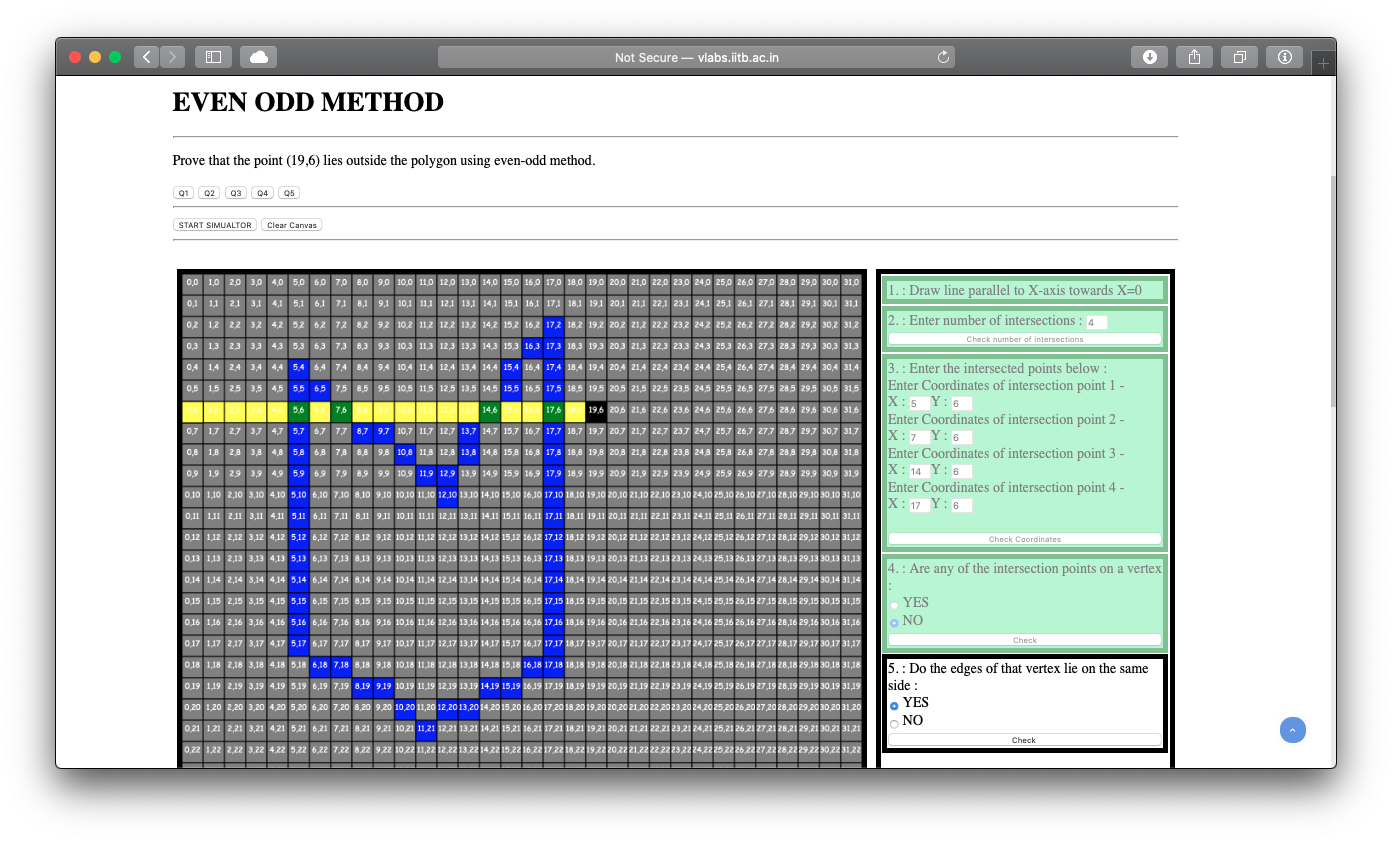Click Y field of intersection point 1
Image resolution: width=1392 pixels, height=842 pixels.
961,404
